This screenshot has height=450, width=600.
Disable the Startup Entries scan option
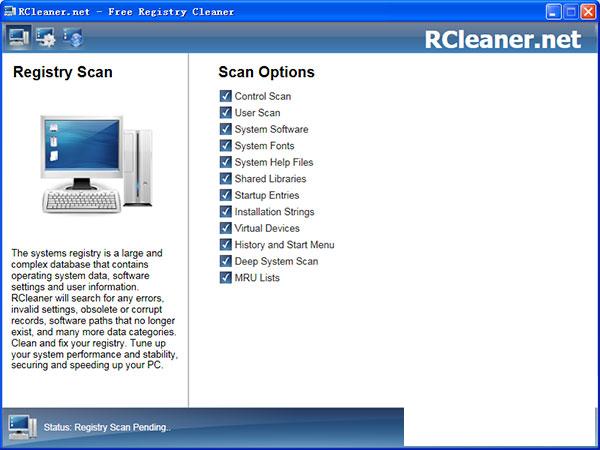(225, 195)
